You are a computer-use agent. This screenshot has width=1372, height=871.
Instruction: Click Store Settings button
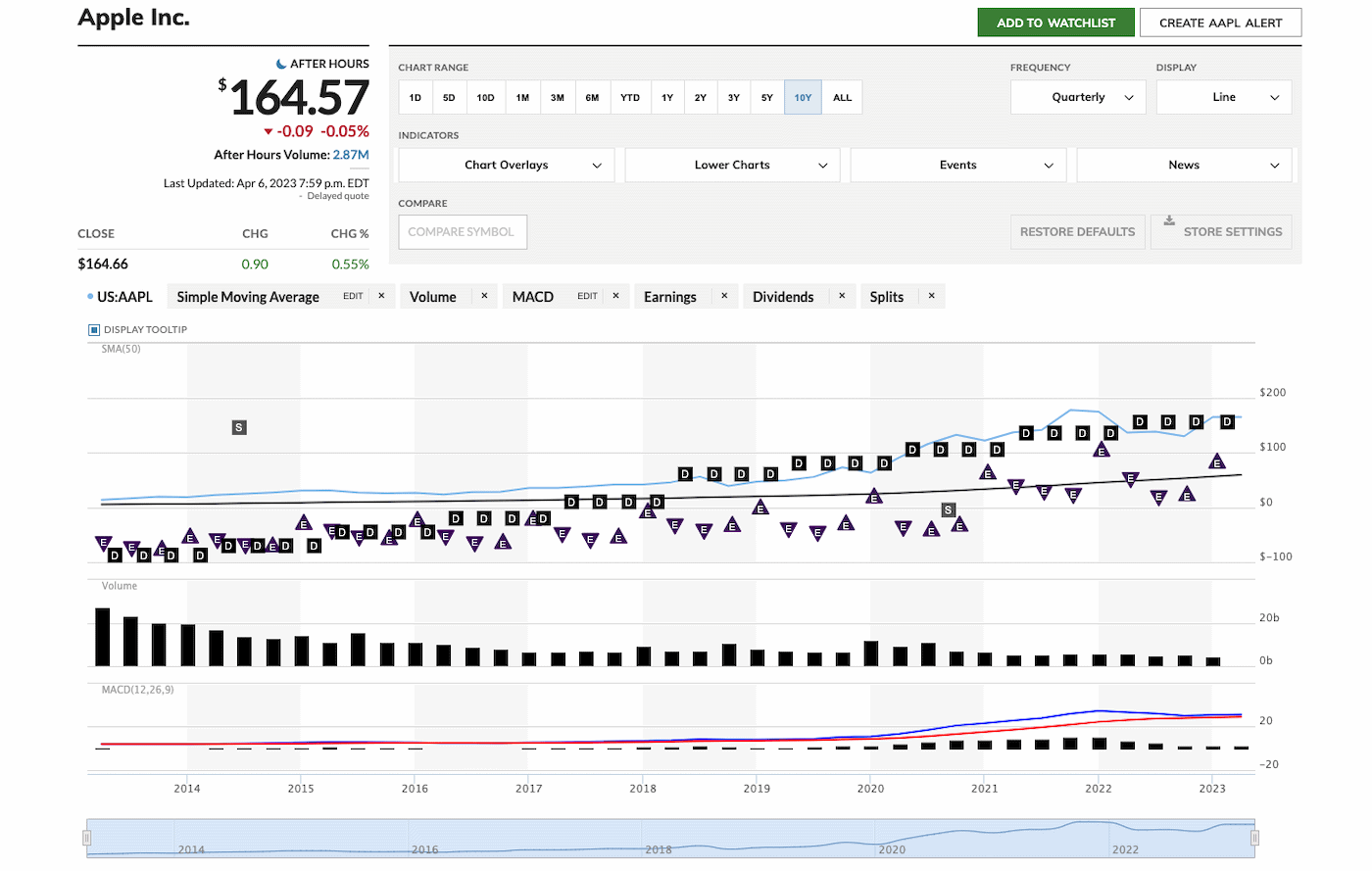click(x=1221, y=232)
